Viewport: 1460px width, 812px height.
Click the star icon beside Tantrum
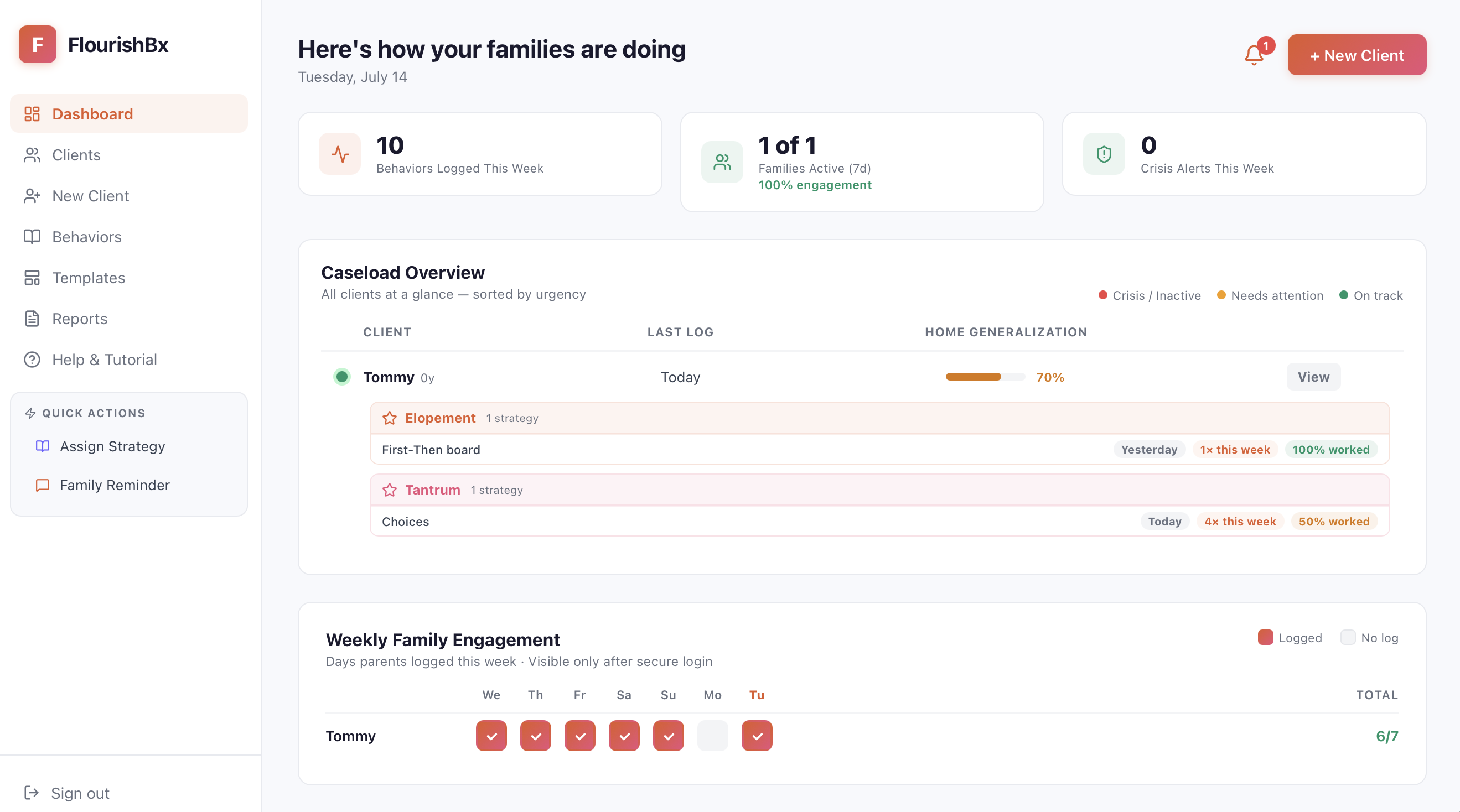390,490
